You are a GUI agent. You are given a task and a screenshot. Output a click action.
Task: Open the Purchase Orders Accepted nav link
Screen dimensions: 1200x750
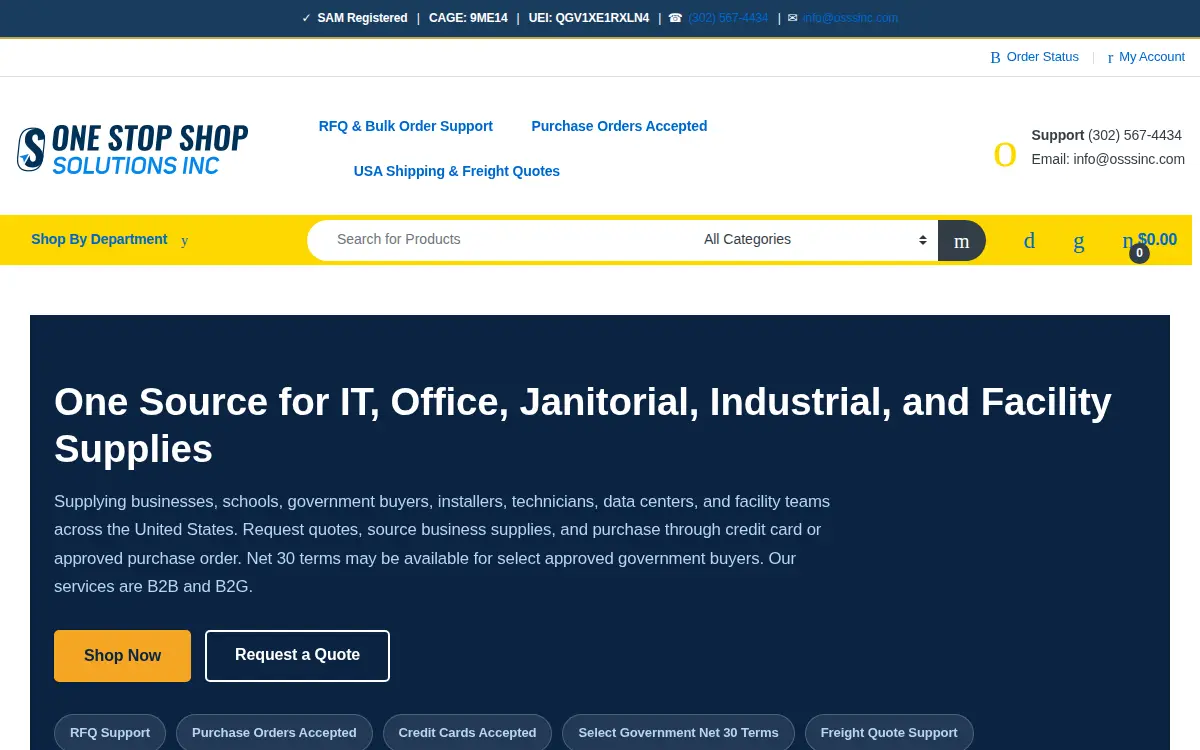tap(619, 126)
